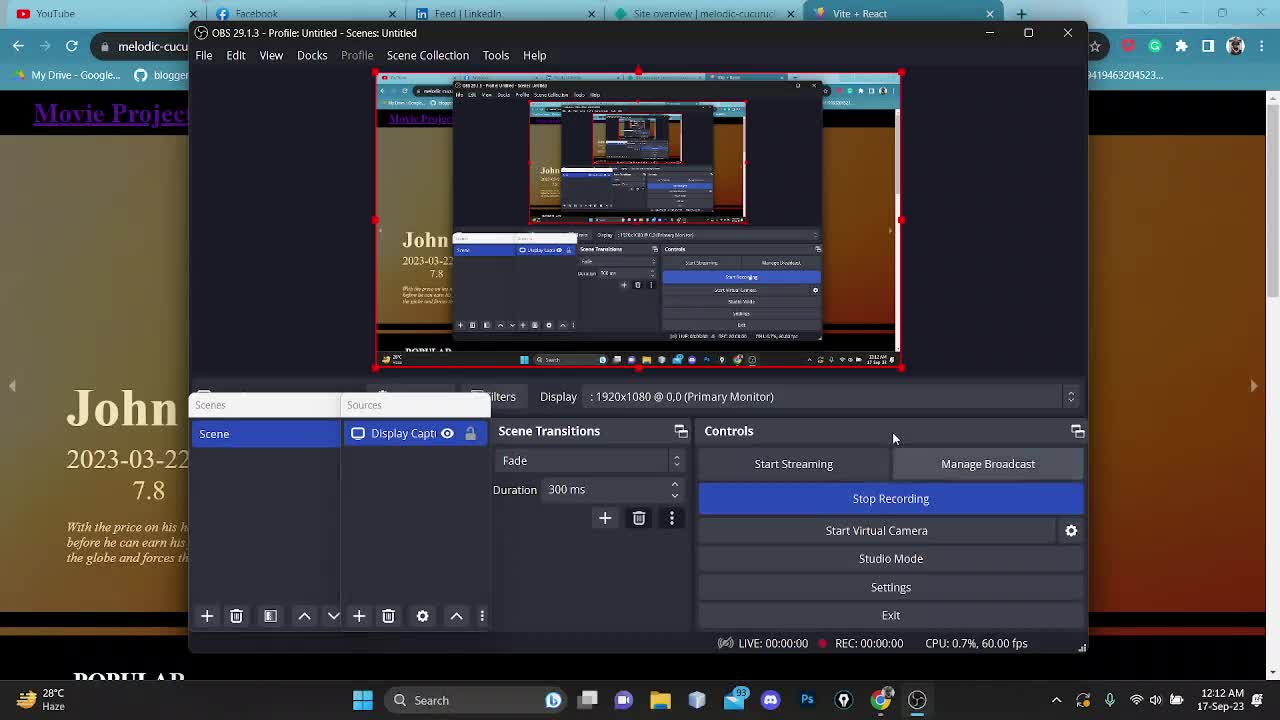Open Photoshop from taskbar
The width and height of the screenshot is (1280, 720).
(x=807, y=700)
